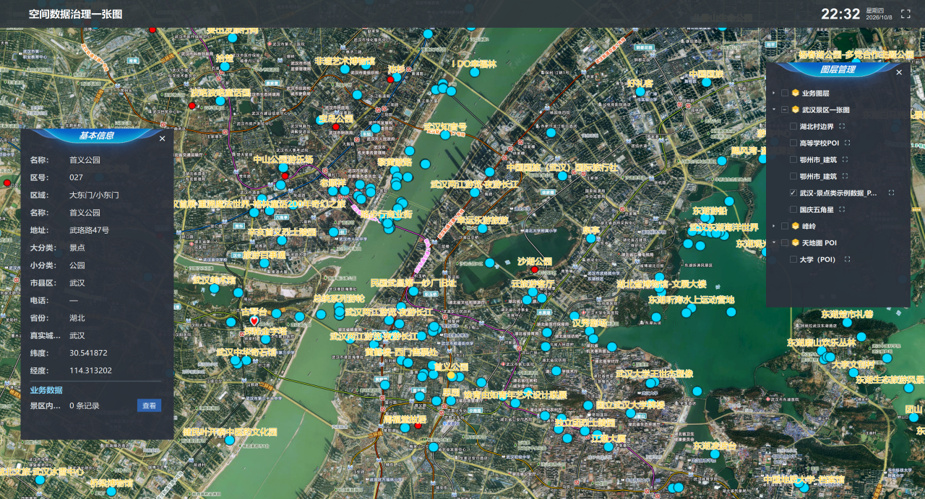The height and width of the screenshot is (499, 925).
Task: Click the address value 武珞路47号
Action: pos(89,230)
